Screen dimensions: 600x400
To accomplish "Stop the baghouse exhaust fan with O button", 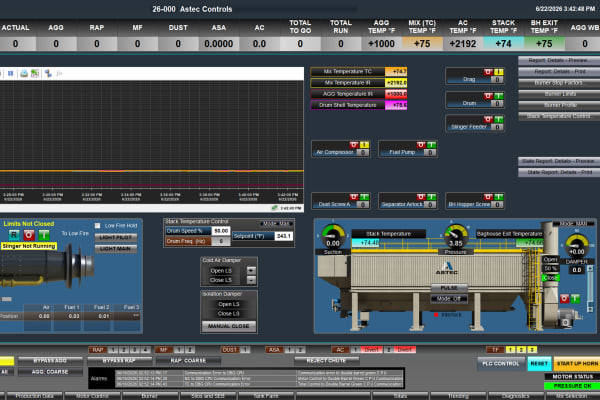I will tap(564, 299).
